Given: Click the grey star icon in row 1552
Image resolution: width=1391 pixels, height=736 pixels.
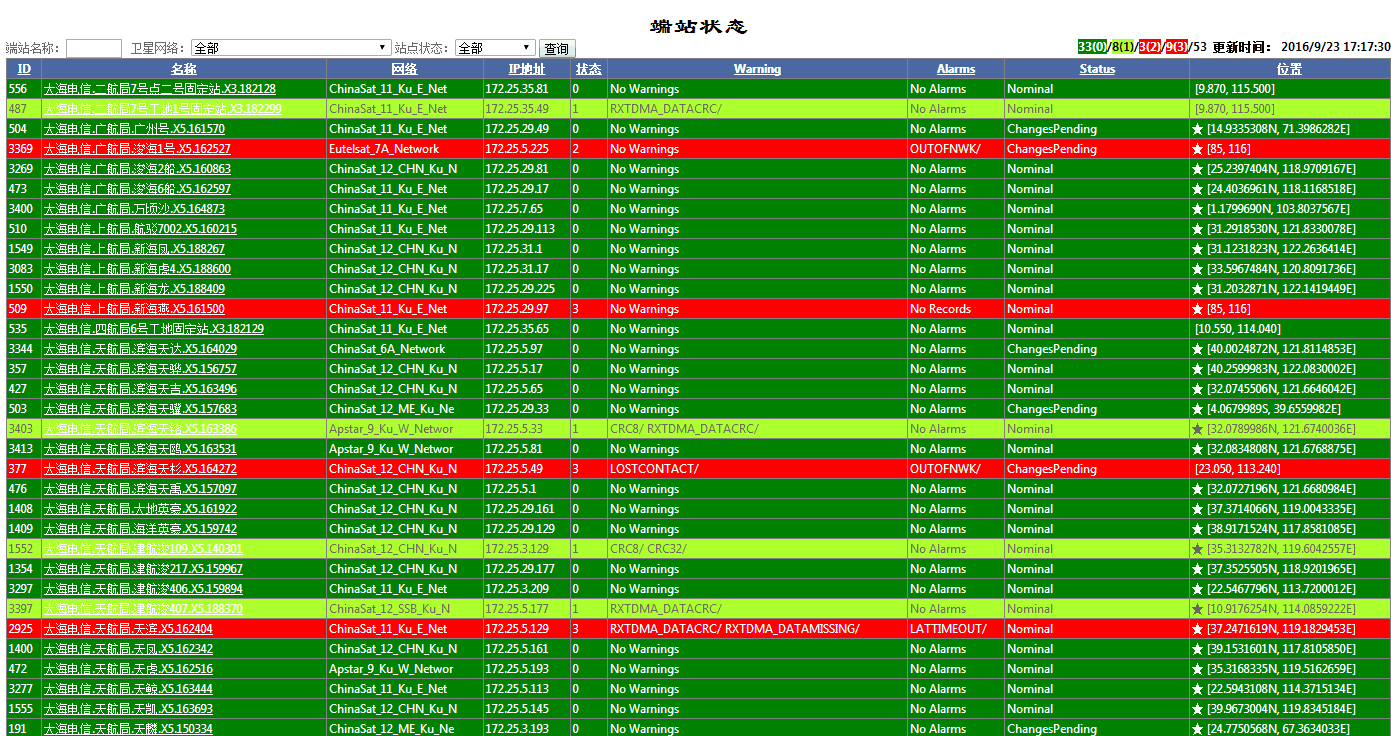Looking at the screenshot, I should [1197, 549].
